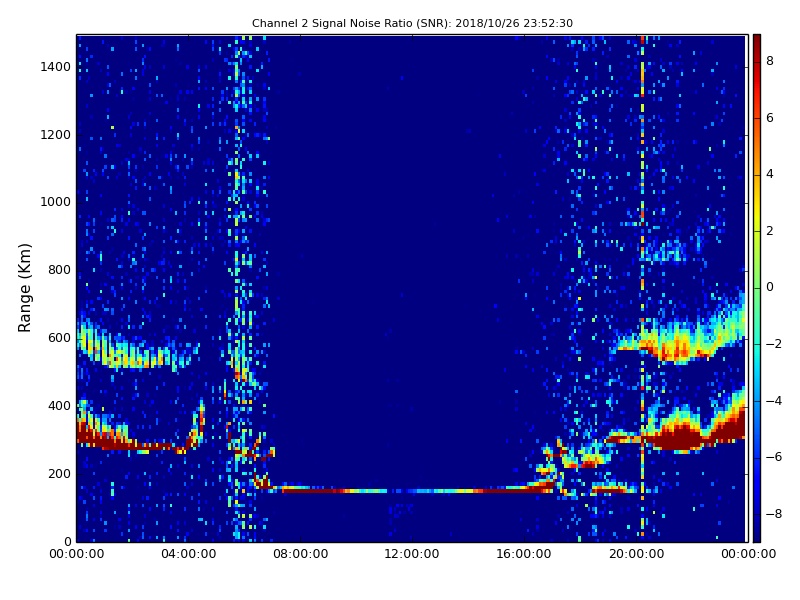
Task: Click the dark blue bottom of the colorbar
Action: [757, 531]
